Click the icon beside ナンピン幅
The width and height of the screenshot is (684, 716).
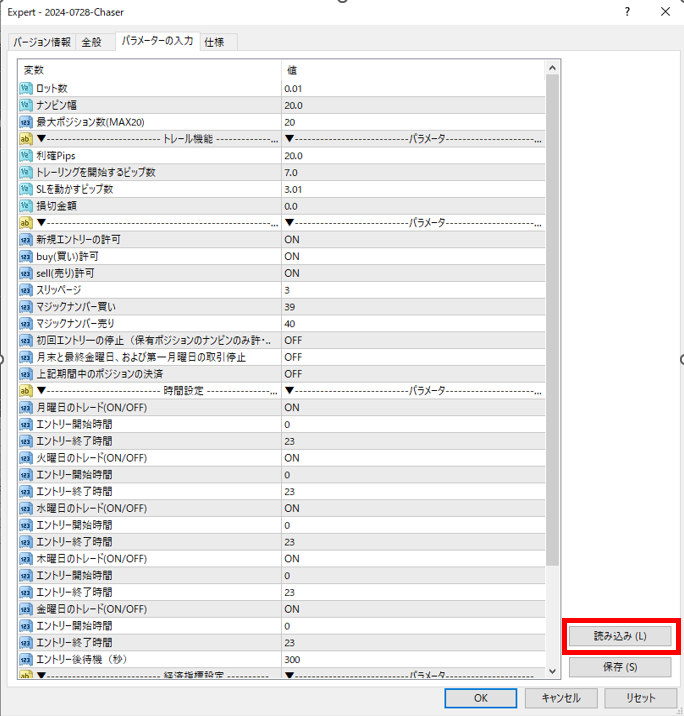coord(26,105)
